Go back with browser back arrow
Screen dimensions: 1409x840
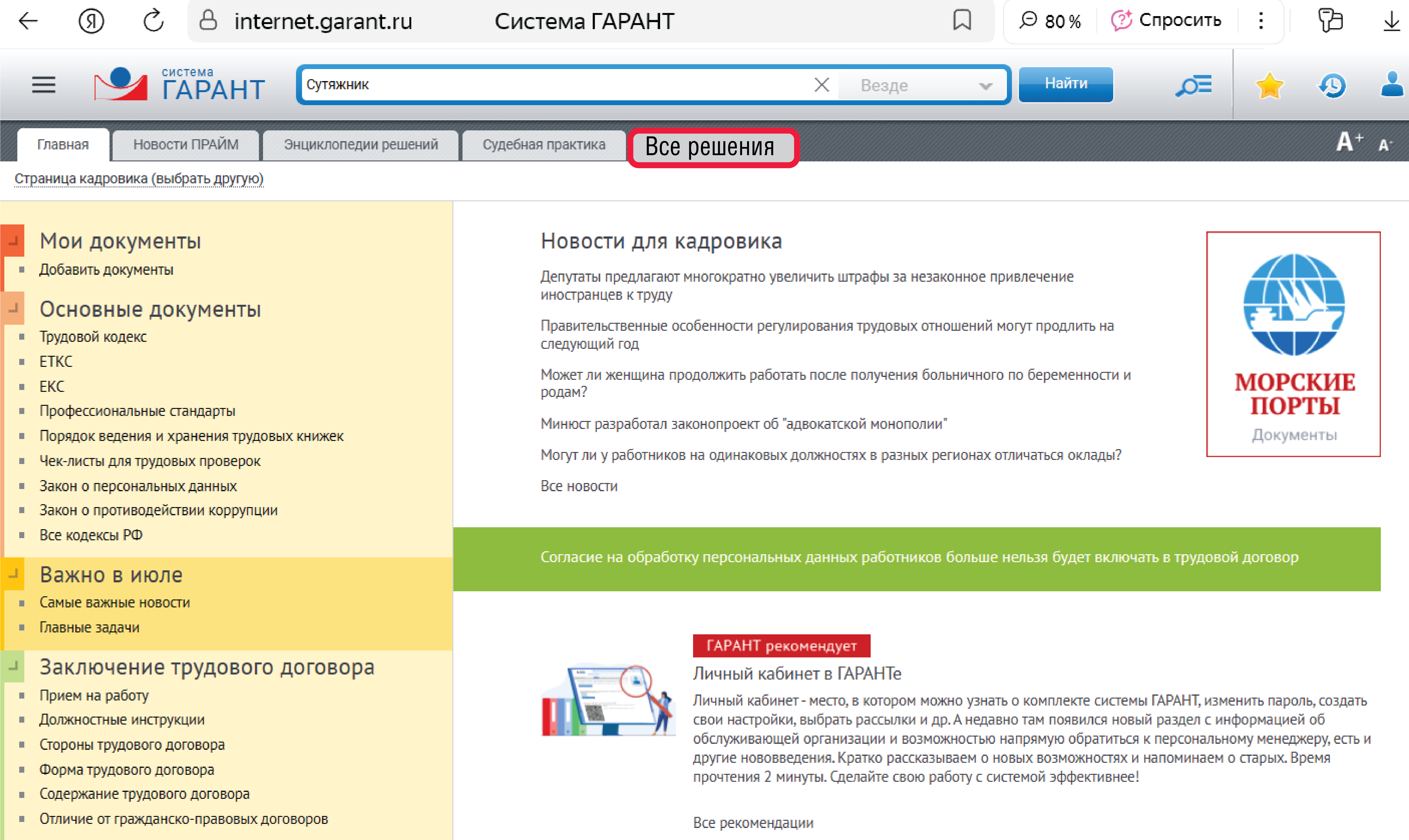click(x=28, y=21)
